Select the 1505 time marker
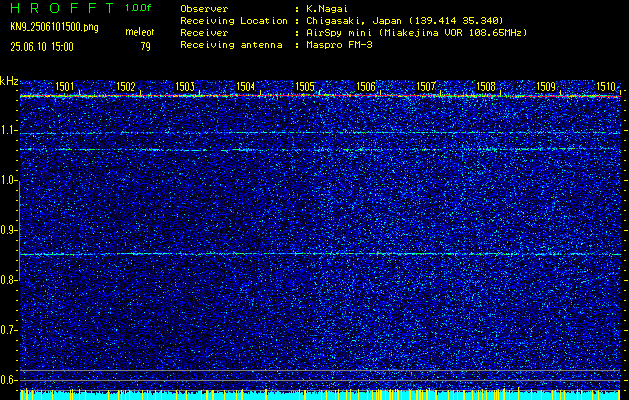 click(x=305, y=87)
